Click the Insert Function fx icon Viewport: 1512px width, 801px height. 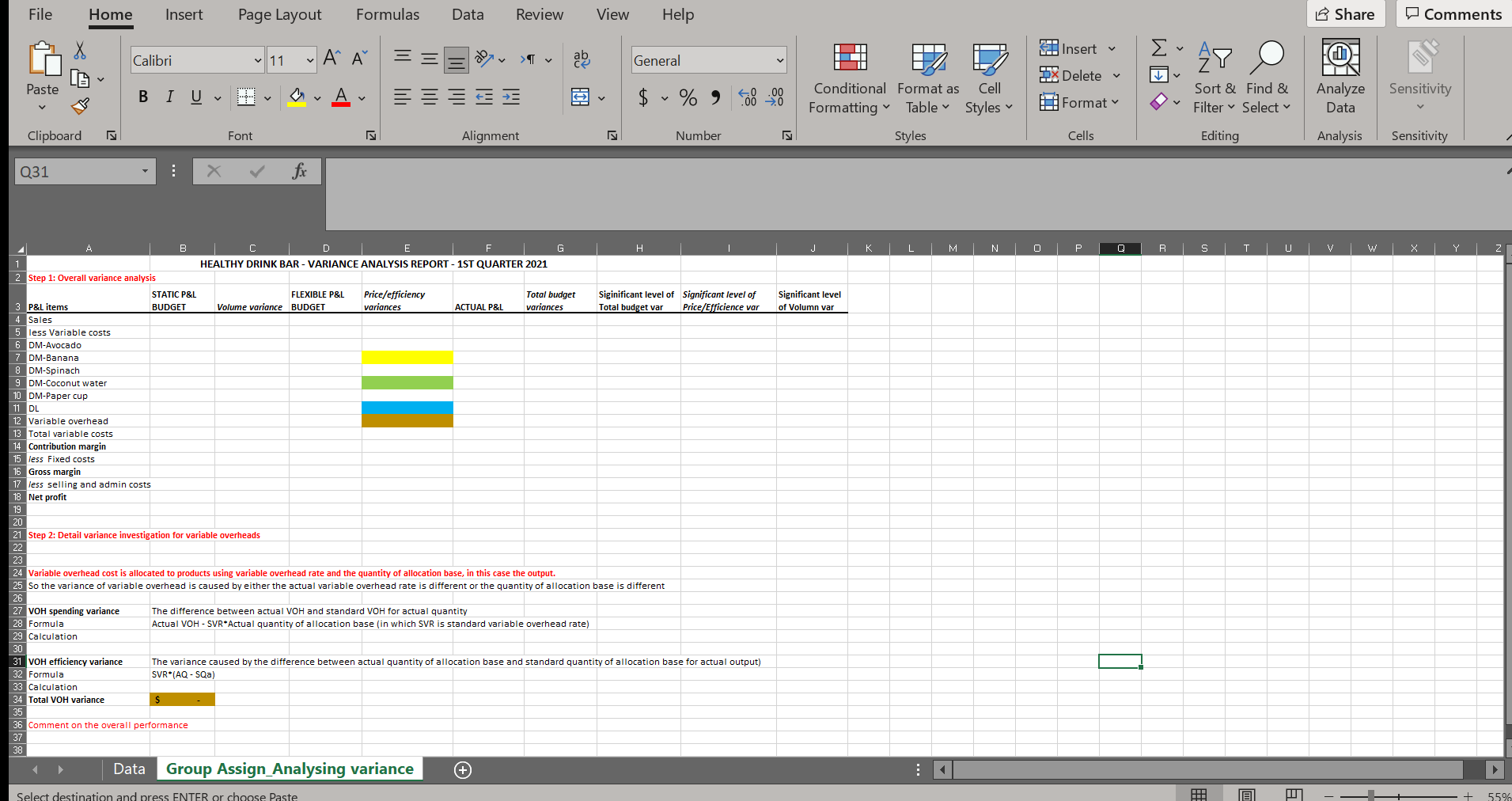pos(299,172)
